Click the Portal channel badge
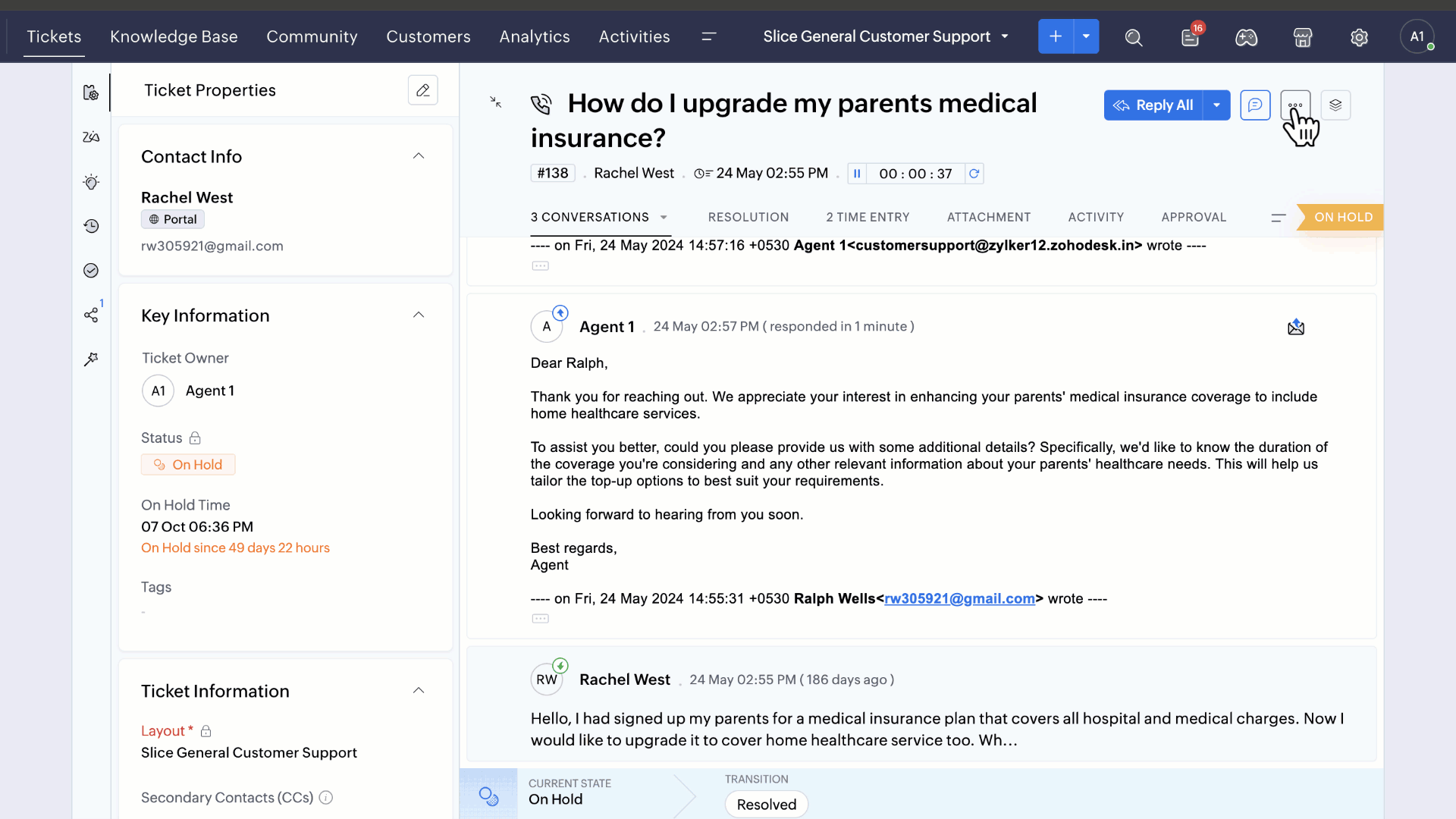This screenshot has height=819, width=1456. [x=173, y=219]
